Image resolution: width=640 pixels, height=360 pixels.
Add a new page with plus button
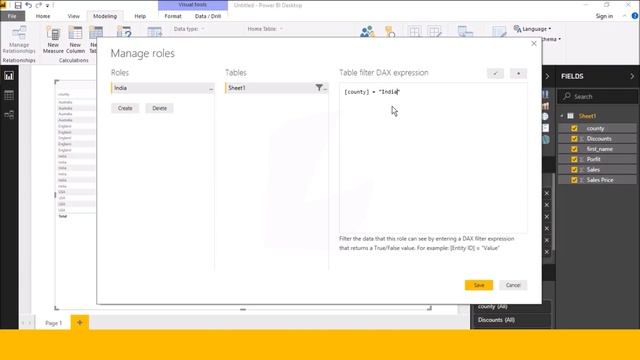tap(80, 322)
